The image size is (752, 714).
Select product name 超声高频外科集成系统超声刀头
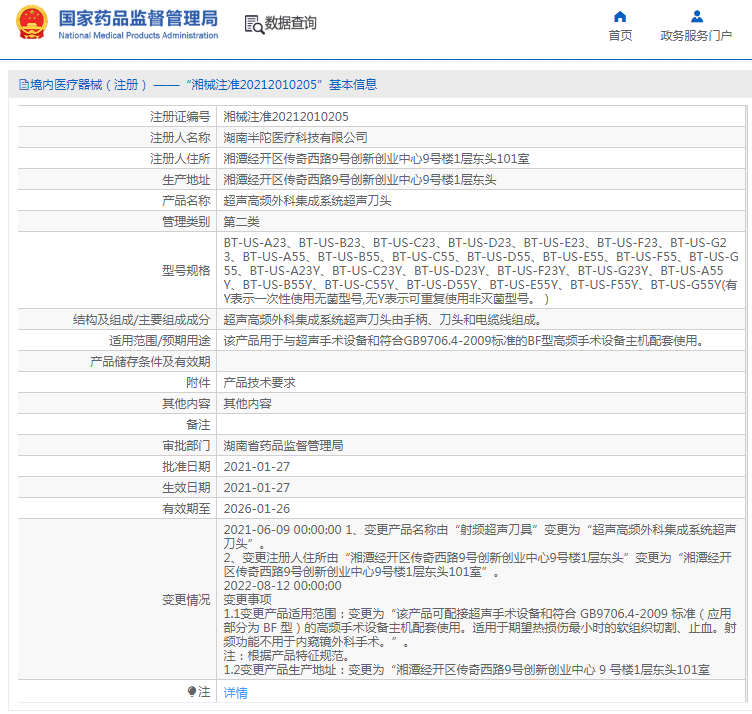pyautogui.click(x=307, y=201)
